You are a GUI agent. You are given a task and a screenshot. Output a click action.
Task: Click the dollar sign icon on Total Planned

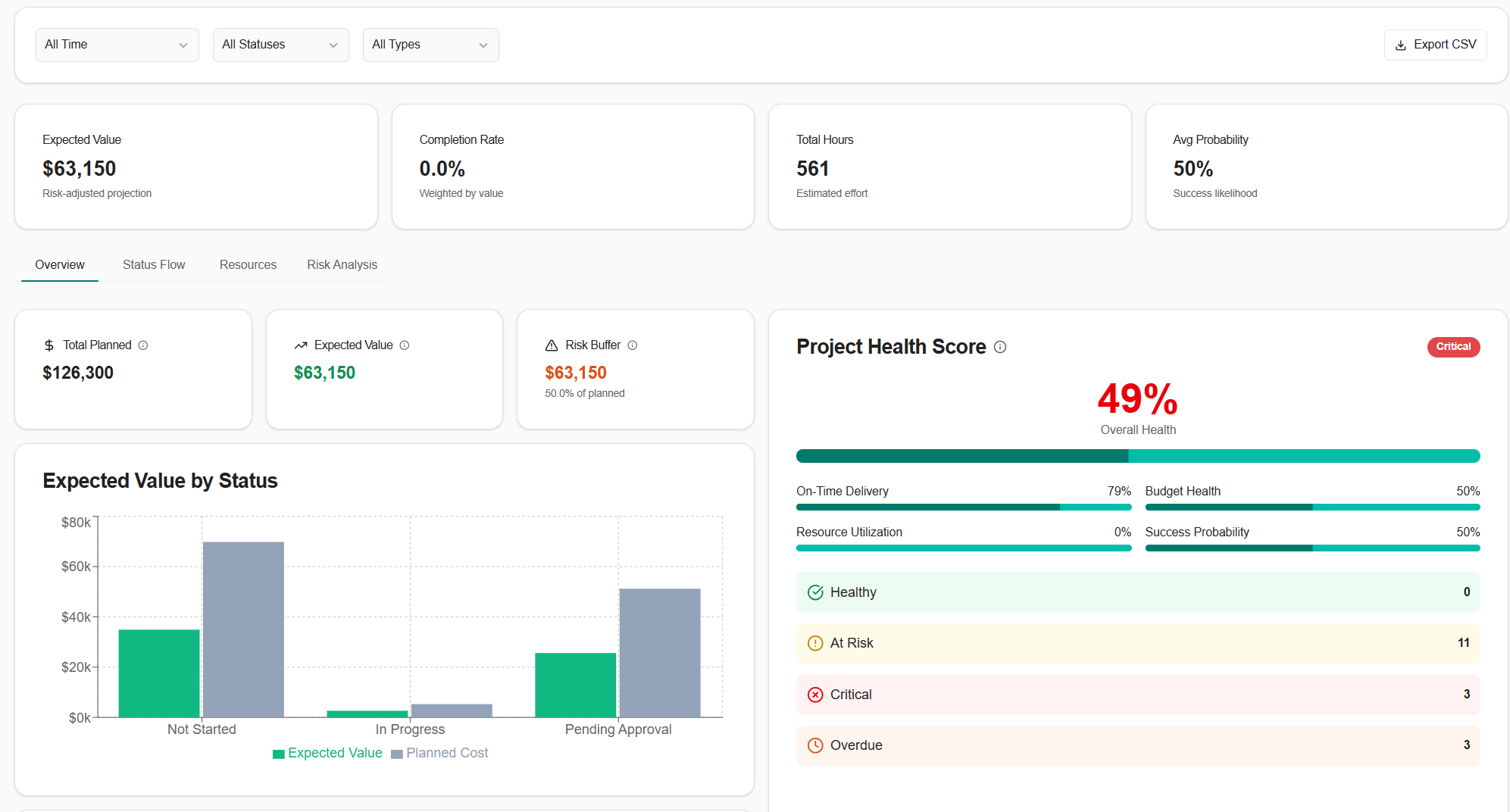tap(48, 345)
